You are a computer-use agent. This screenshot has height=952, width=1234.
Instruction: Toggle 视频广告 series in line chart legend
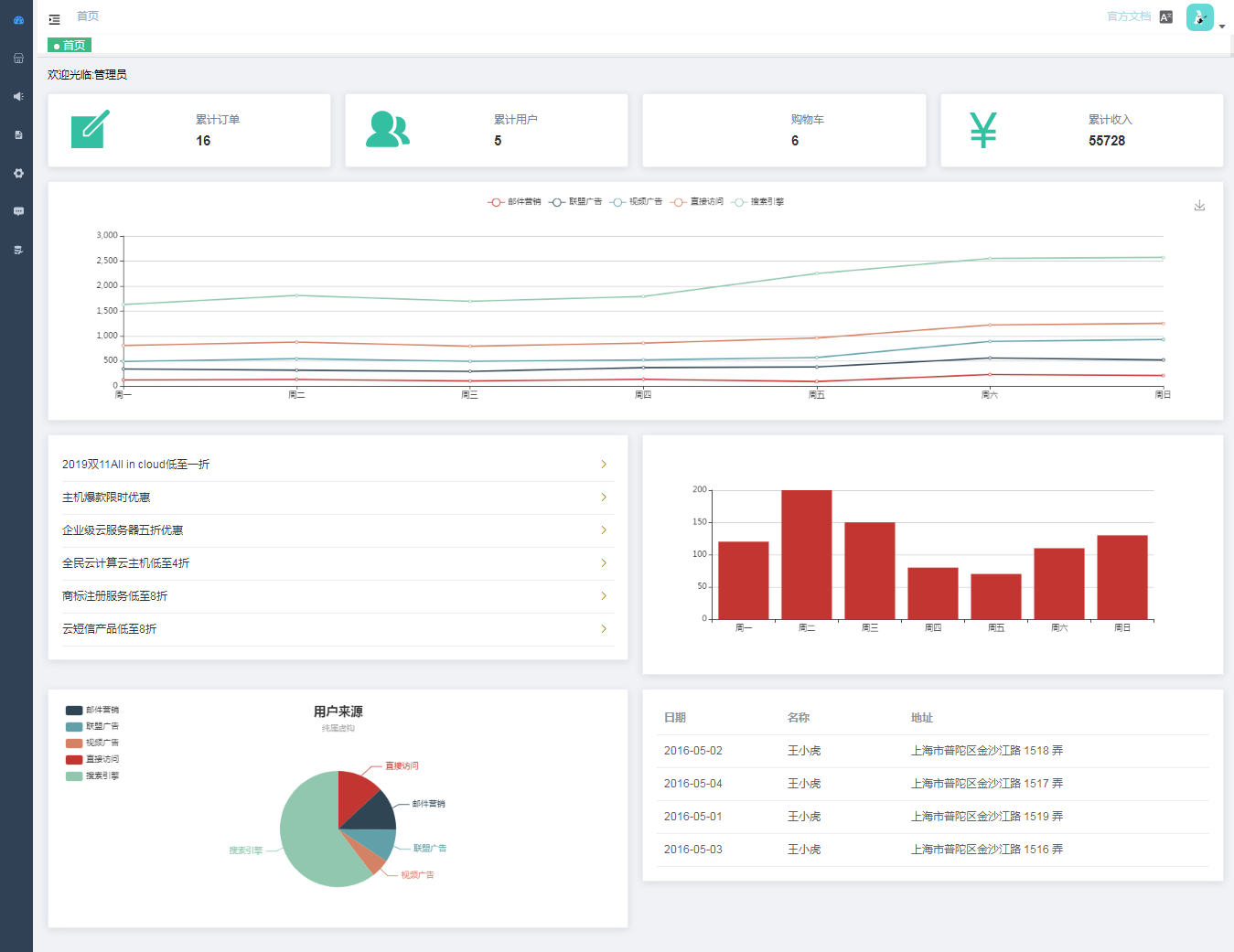(636, 202)
